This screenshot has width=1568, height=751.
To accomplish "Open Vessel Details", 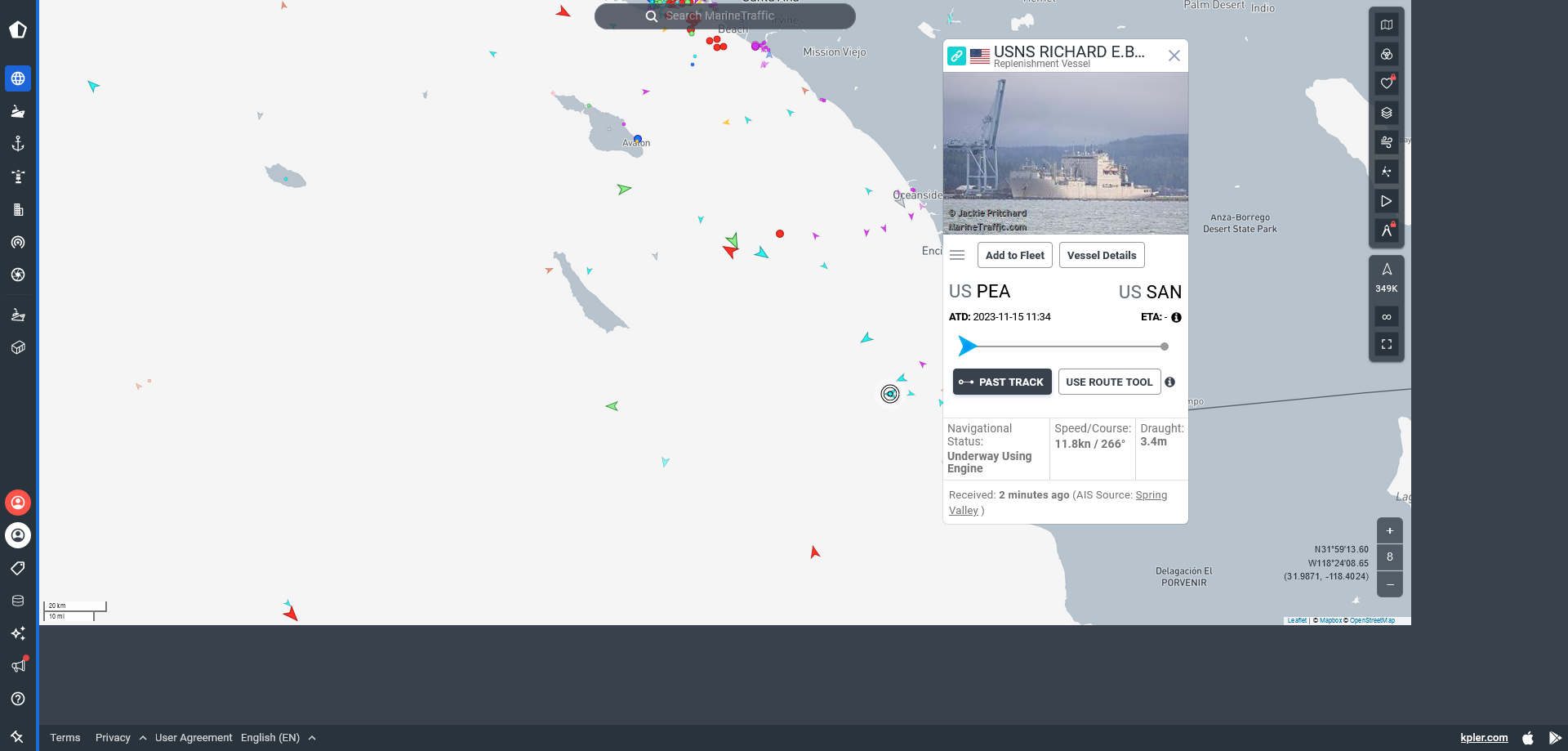I will tap(1102, 255).
